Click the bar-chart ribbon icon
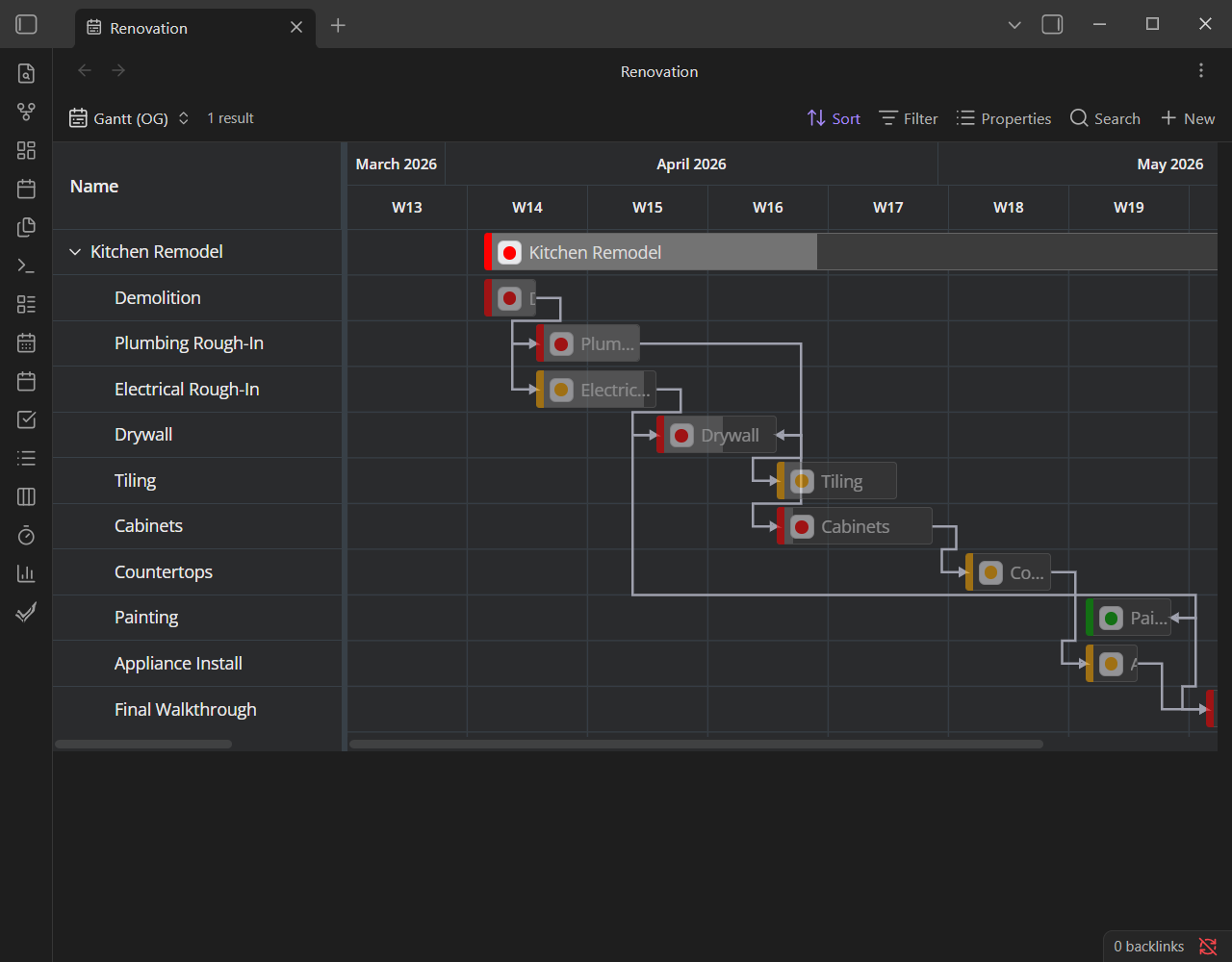1232x962 pixels. point(27,573)
